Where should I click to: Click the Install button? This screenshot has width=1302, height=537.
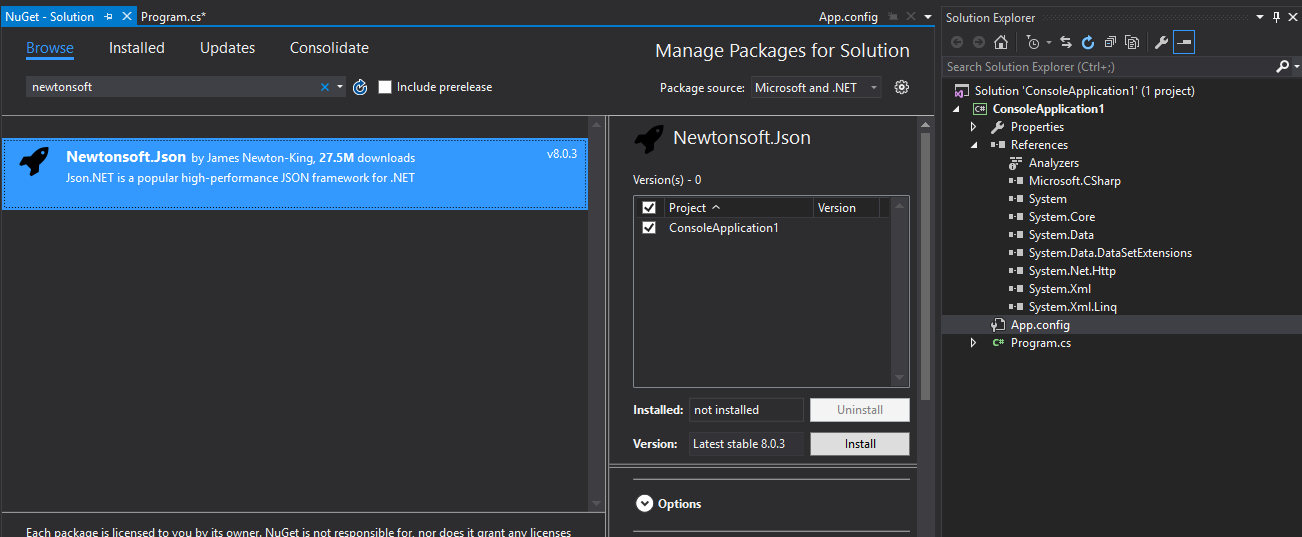click(859, 444)
